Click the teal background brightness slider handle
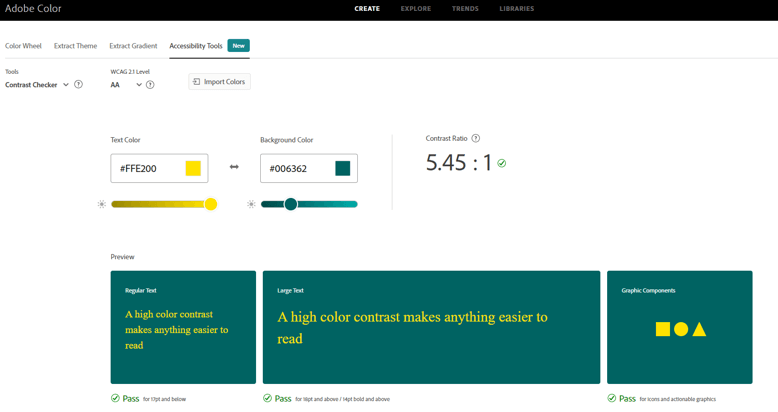 [x=291, y=204]
